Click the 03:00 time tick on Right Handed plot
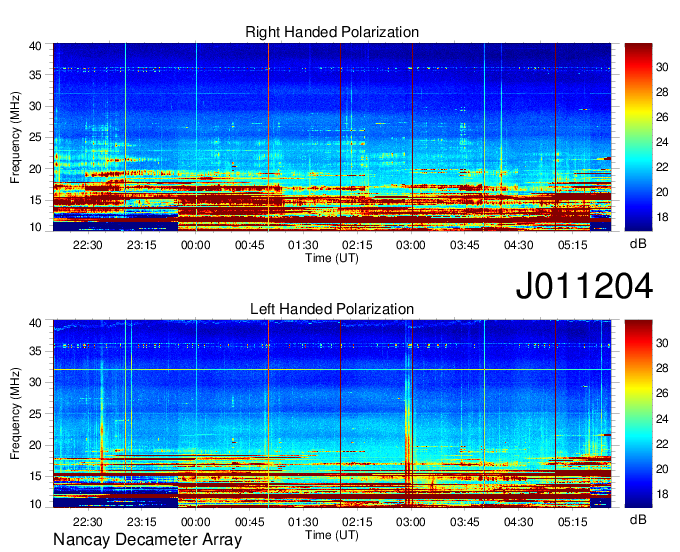The width and height of the screenshot is (680, 552). (x=411, y=245)
